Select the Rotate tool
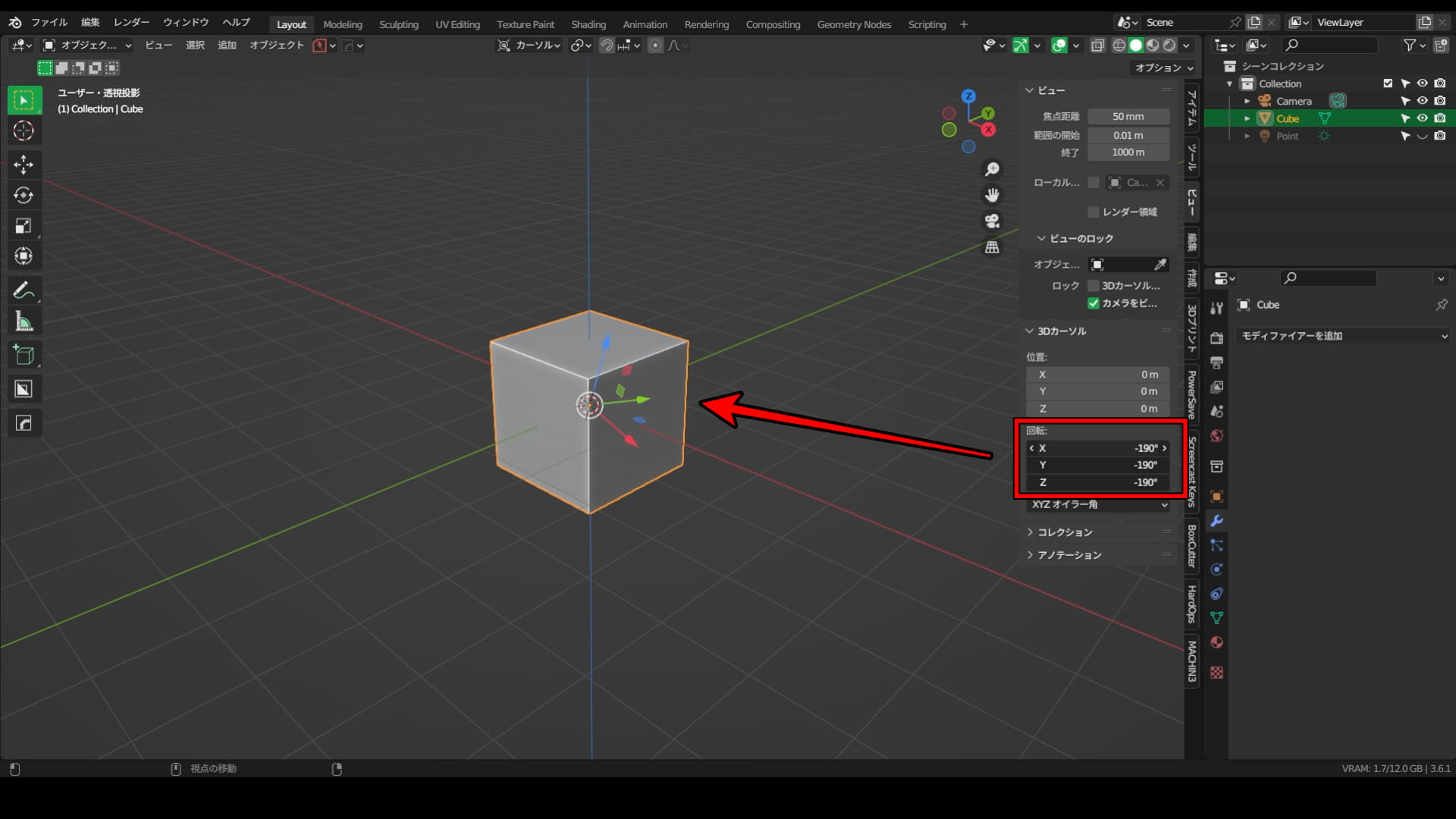 click(24, 195)
